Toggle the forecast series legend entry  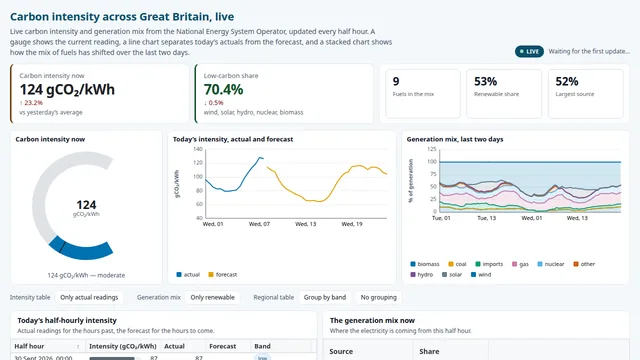(222, 275)
